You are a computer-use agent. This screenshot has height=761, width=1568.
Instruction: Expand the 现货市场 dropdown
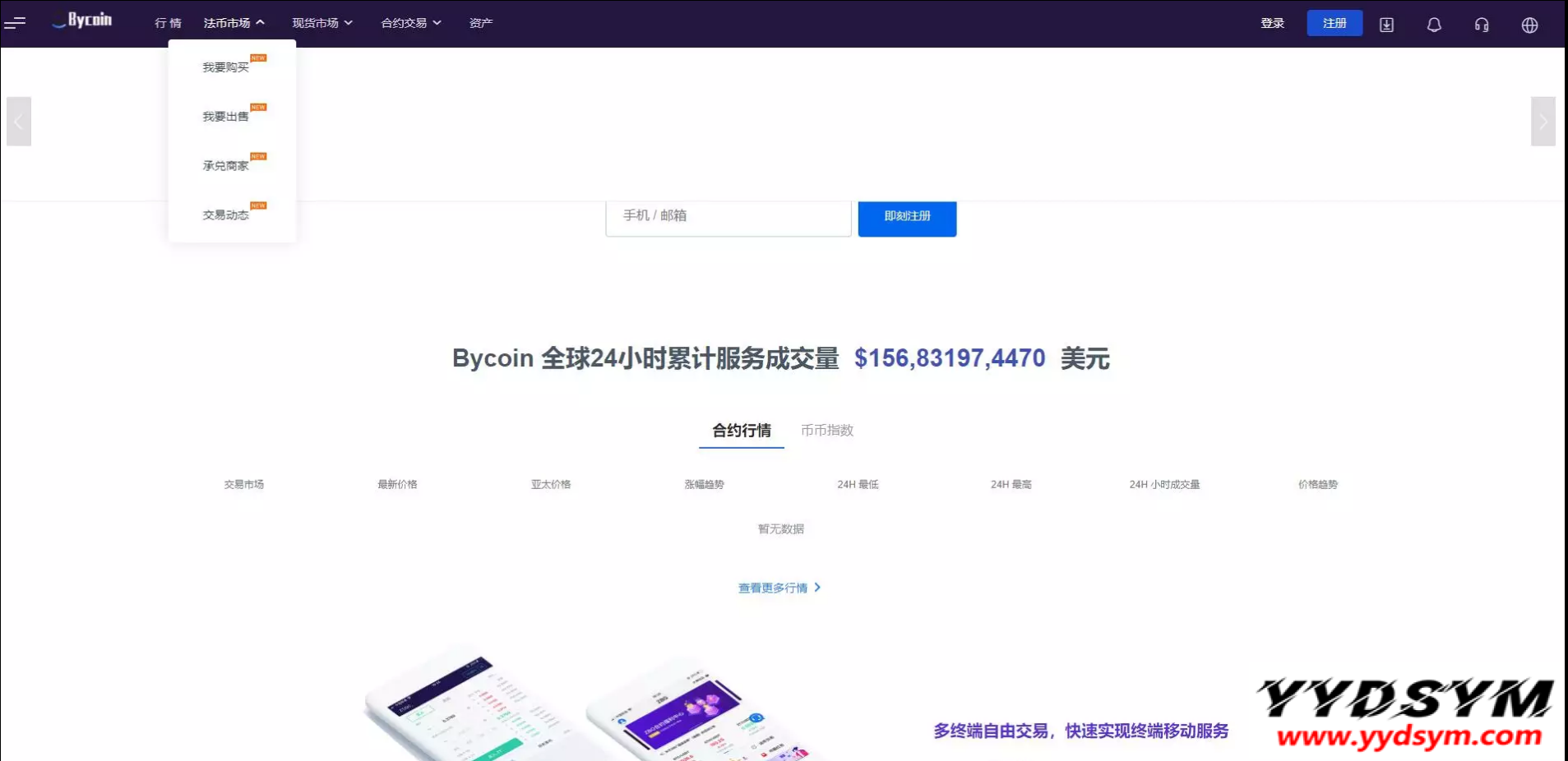322,23
